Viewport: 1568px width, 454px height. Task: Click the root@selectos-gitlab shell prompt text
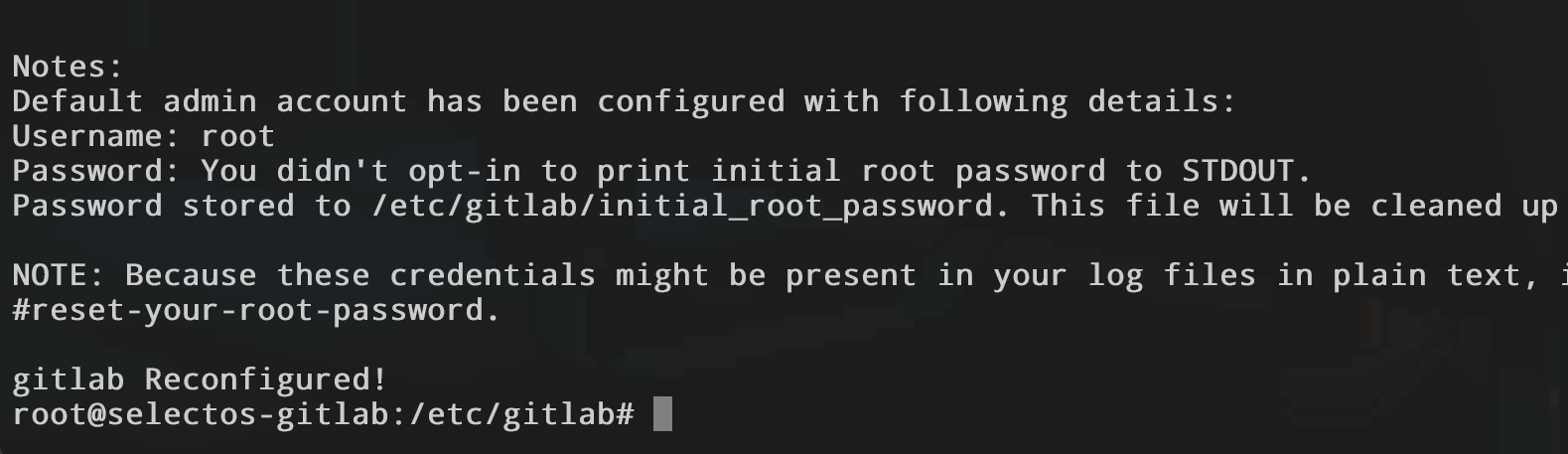point(323,414)
